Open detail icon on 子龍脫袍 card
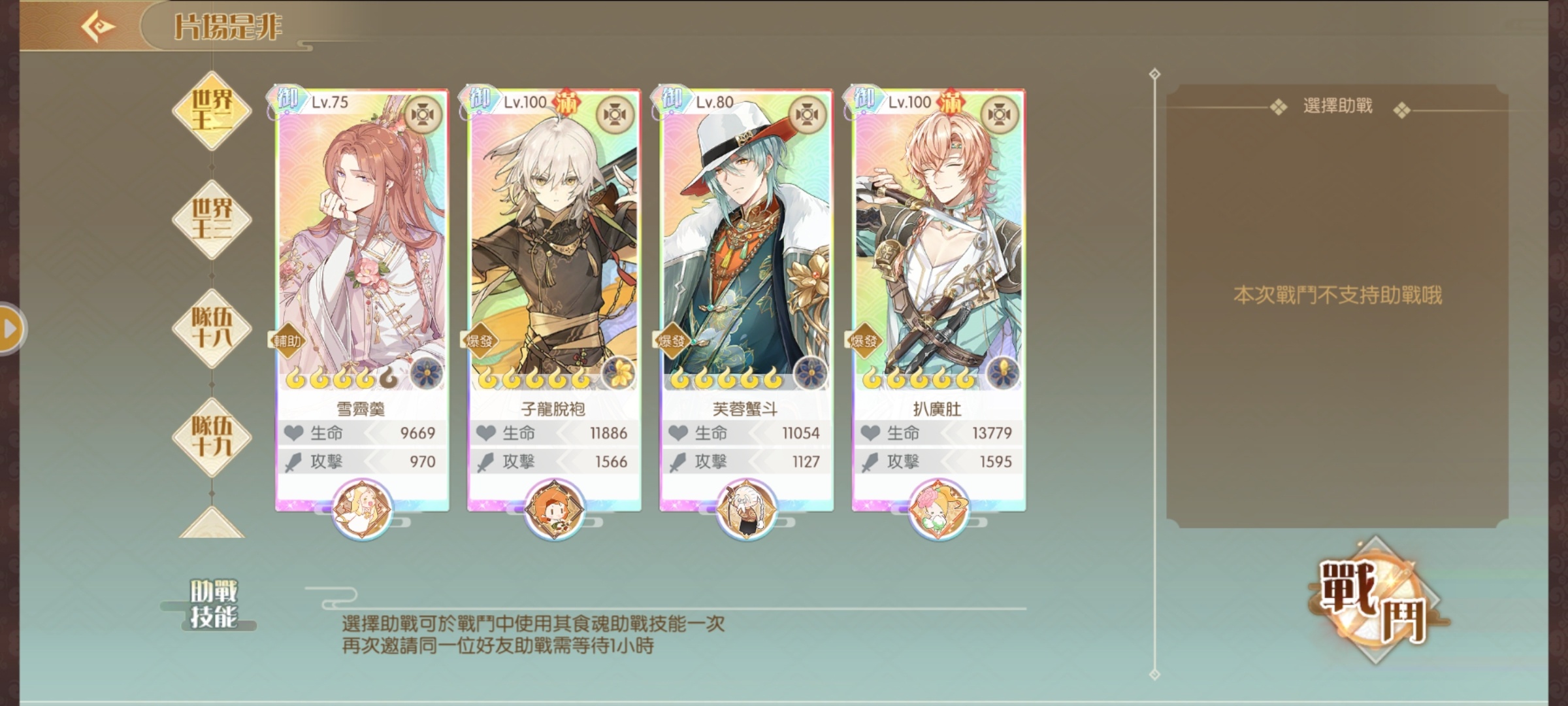This screenshot has width=1568, height=706. tap(615, 115)
